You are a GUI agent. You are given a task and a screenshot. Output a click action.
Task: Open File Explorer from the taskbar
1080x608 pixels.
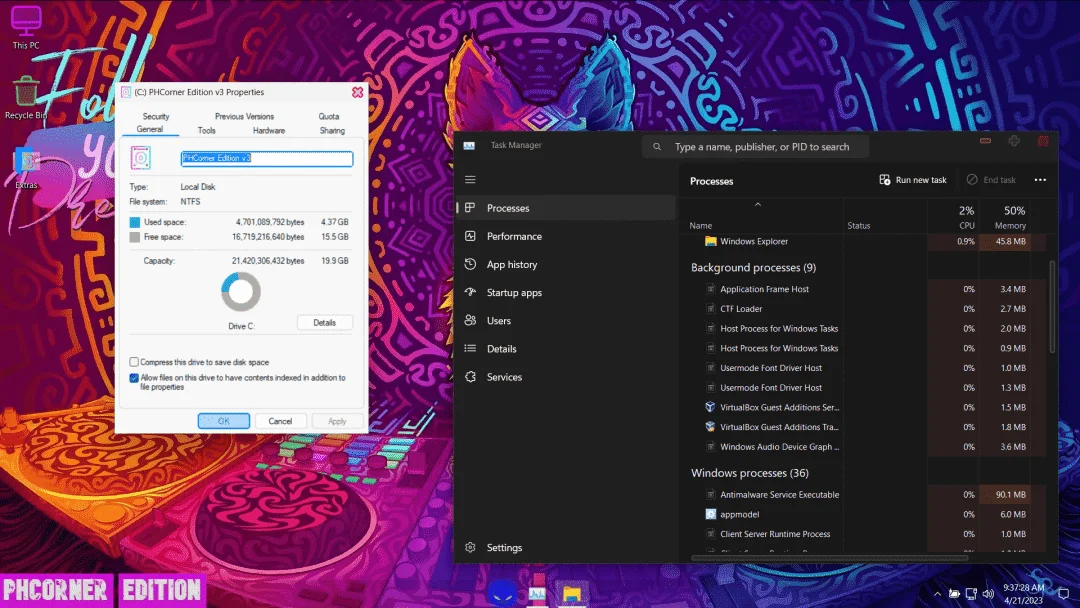[x=572, y=593]
